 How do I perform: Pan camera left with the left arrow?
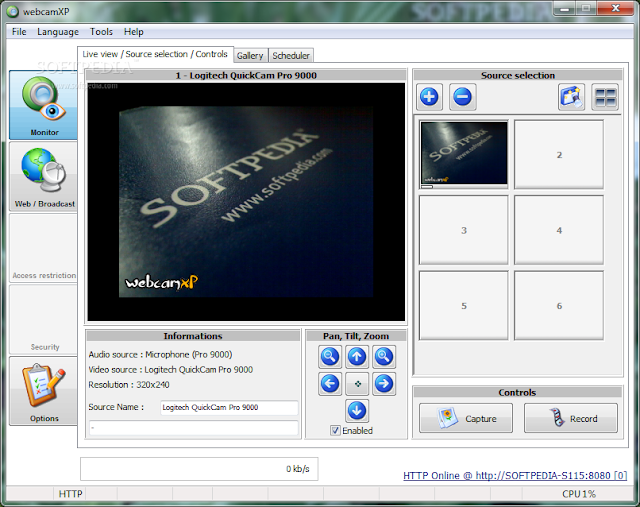pos(330,384)
